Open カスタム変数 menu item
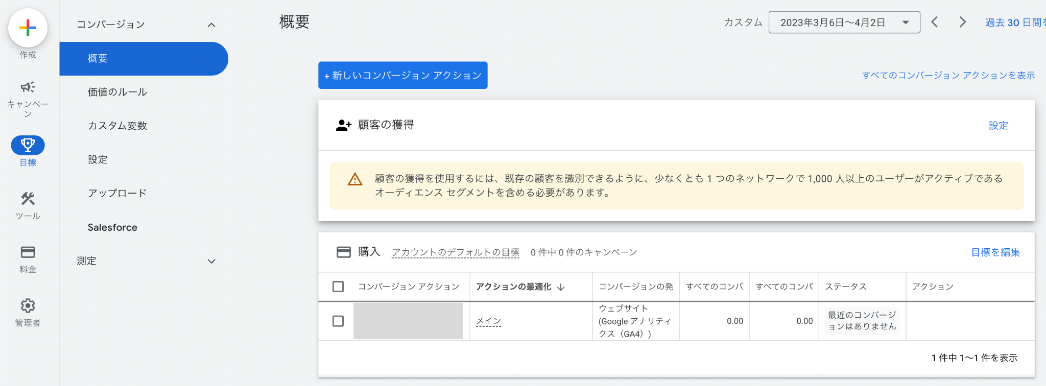This screenshot has height=386, width=1046. 117,126
